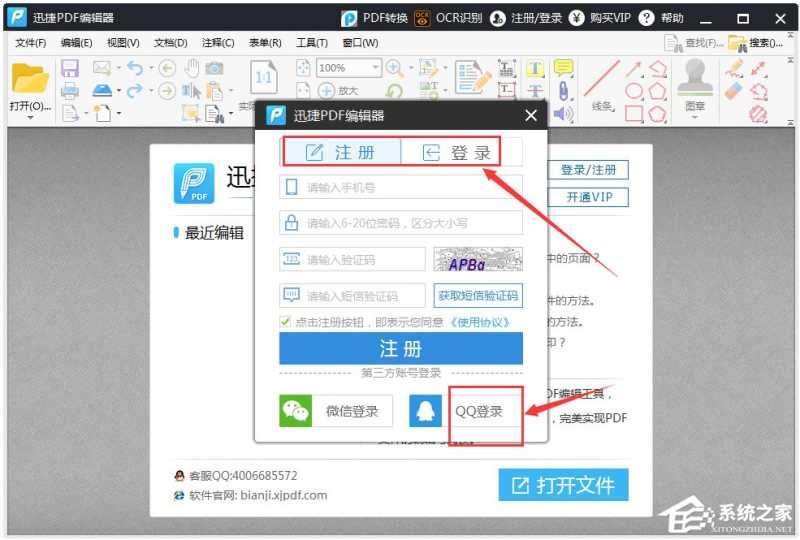Go to next view arrow circle
The width and height of the screenshot is (800, 540).
[167, 91]
